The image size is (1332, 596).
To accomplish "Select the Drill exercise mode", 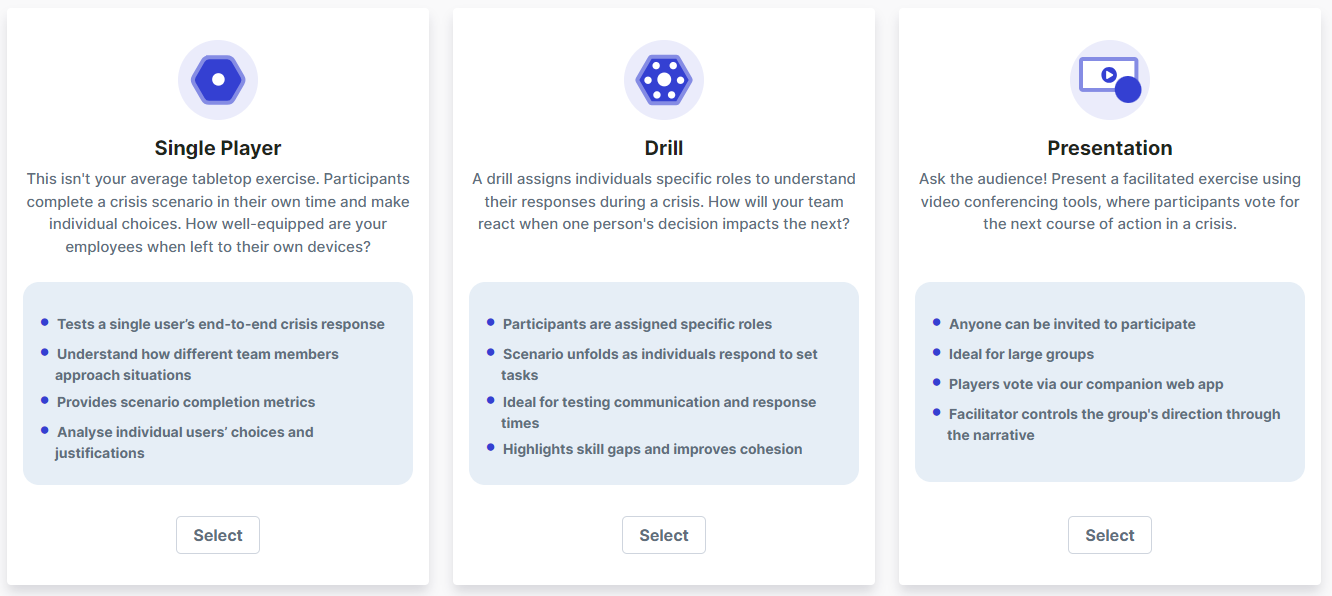I will pos(664,535).
